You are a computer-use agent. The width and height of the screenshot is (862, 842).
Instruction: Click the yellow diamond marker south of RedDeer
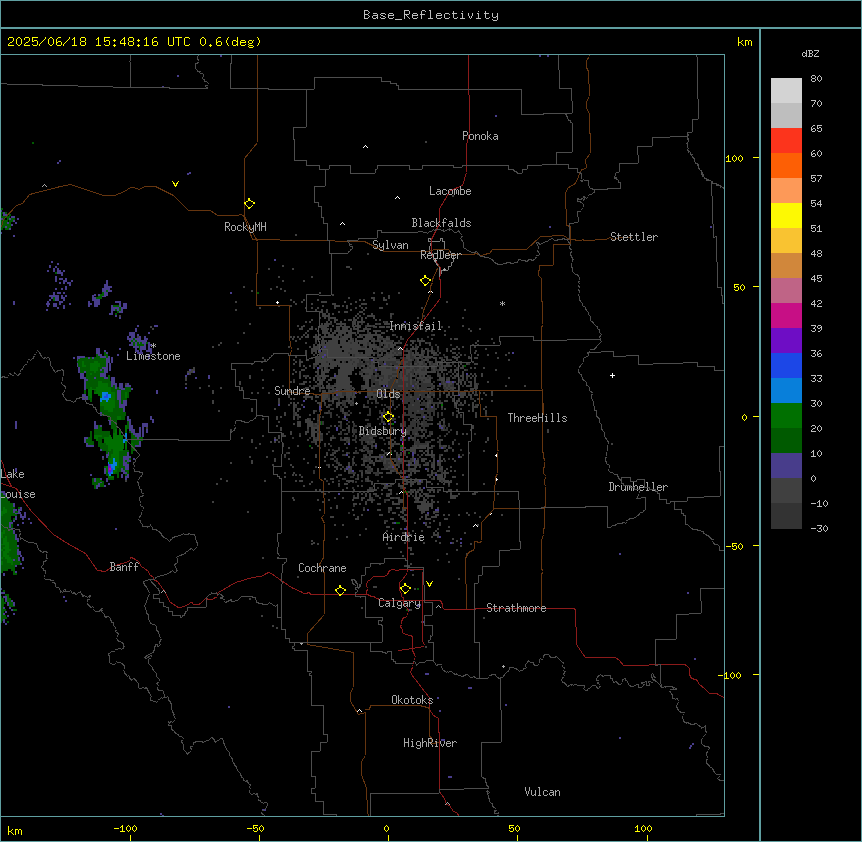click(x=426, y=281)
